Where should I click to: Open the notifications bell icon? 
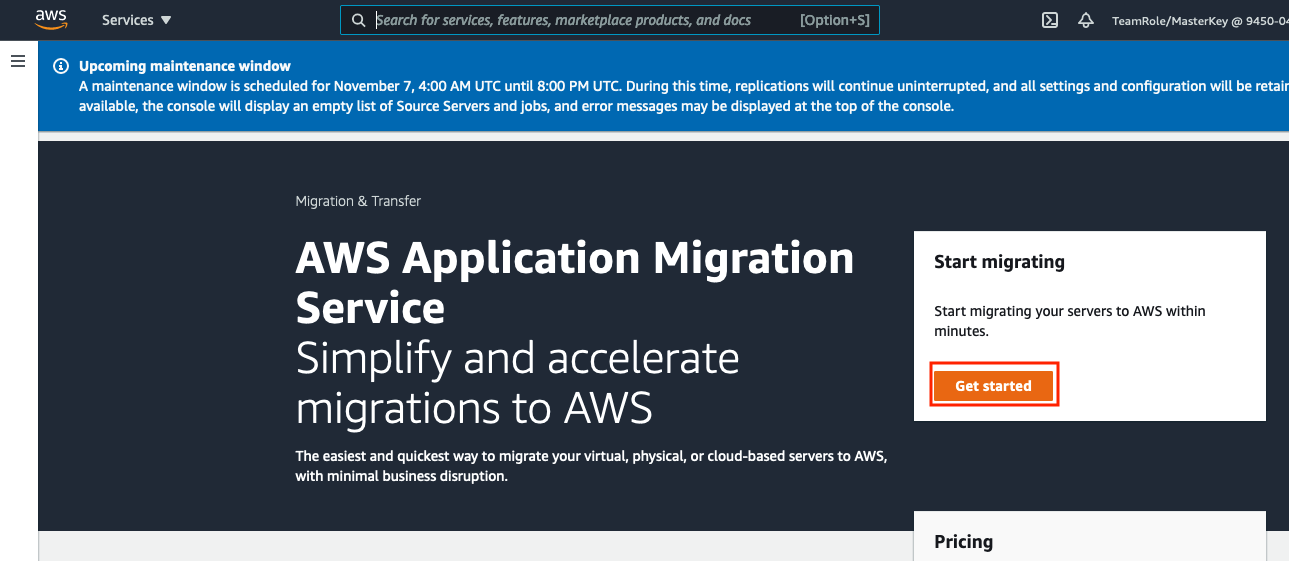(x=1086, y=20)
